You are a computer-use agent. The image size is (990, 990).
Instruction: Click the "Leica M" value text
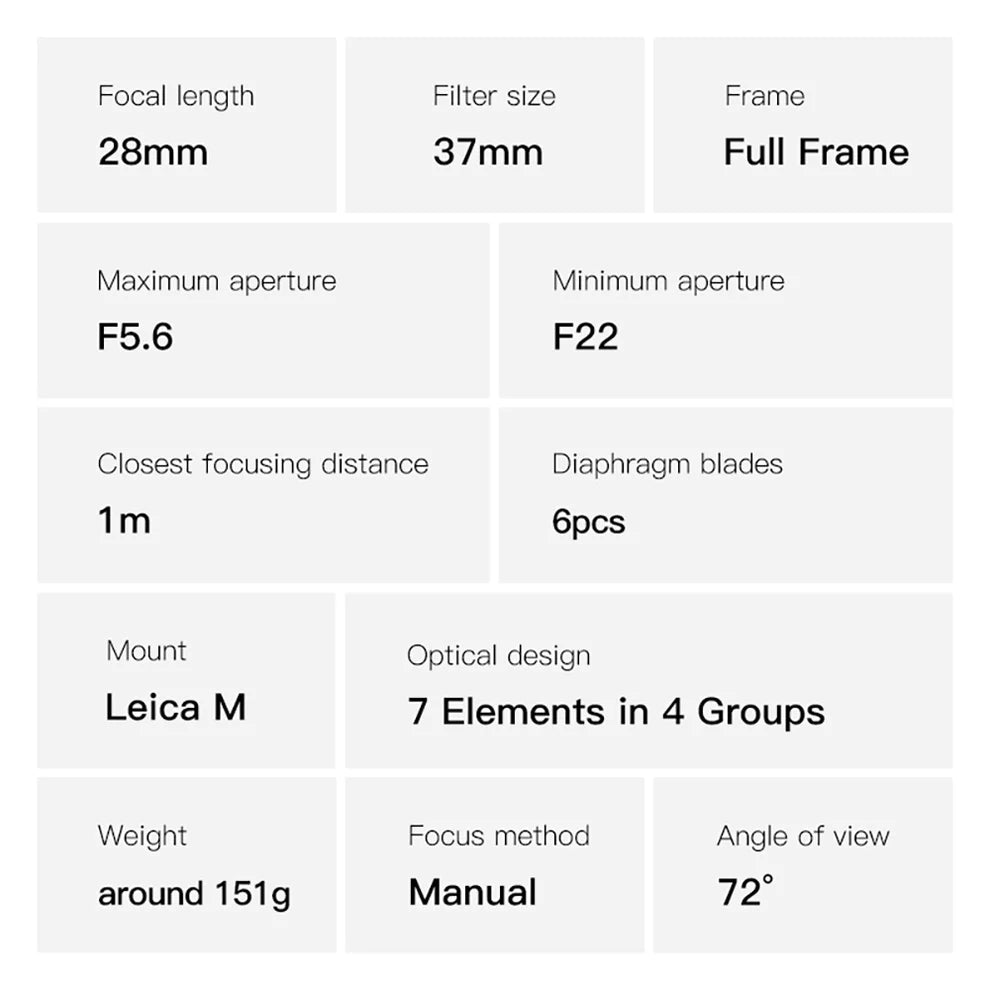coord(175,708)
